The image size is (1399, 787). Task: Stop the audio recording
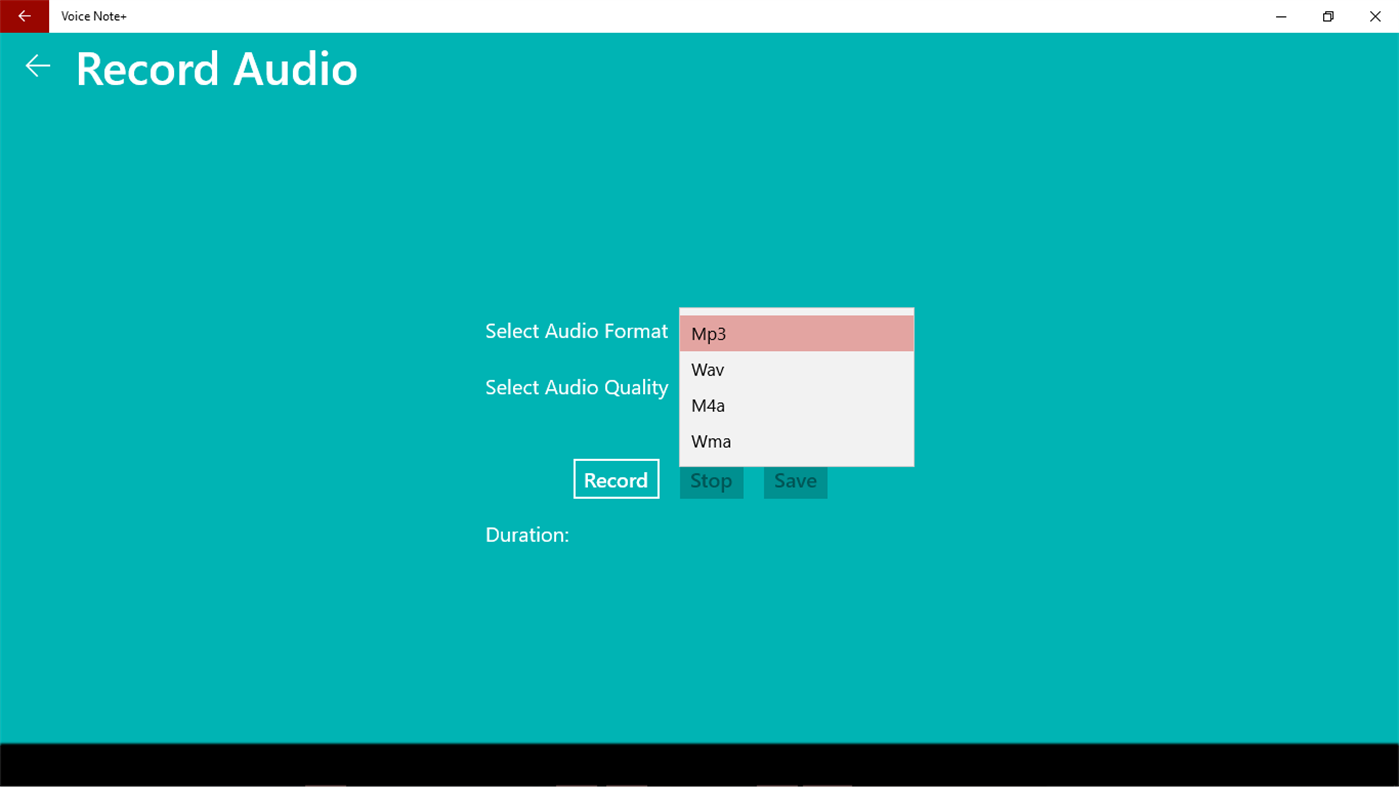point(711,480)
